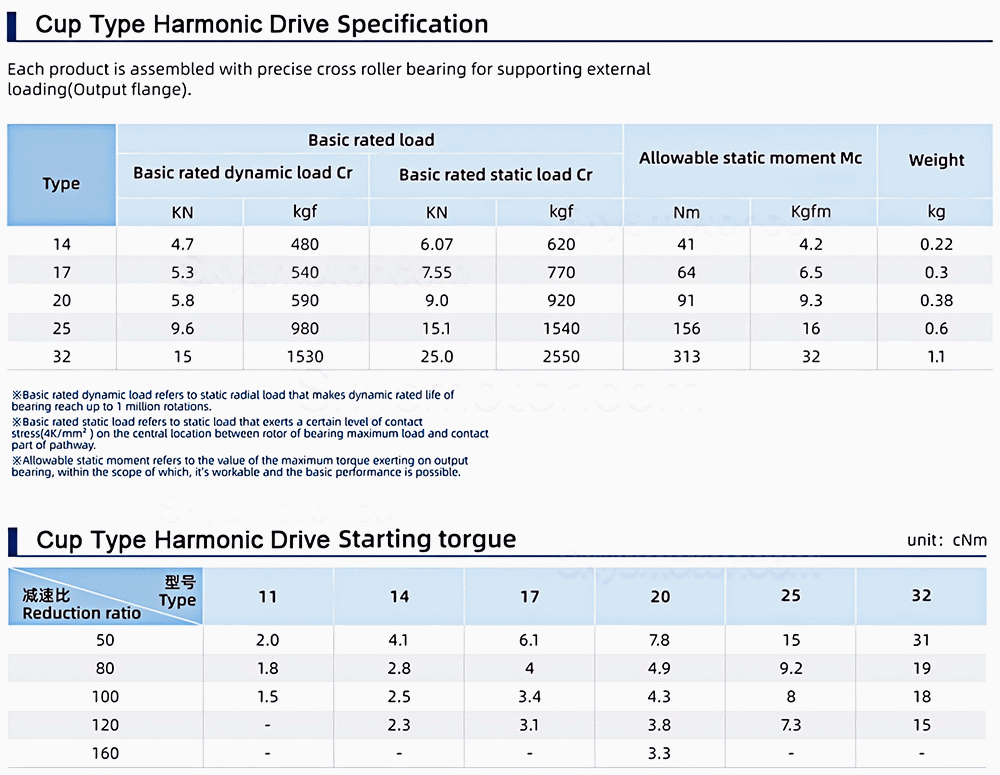This screenshot has height=775, width=1000.
Task: Select the Kgfm unit sub-header
Action: click(x=811, y=212)
